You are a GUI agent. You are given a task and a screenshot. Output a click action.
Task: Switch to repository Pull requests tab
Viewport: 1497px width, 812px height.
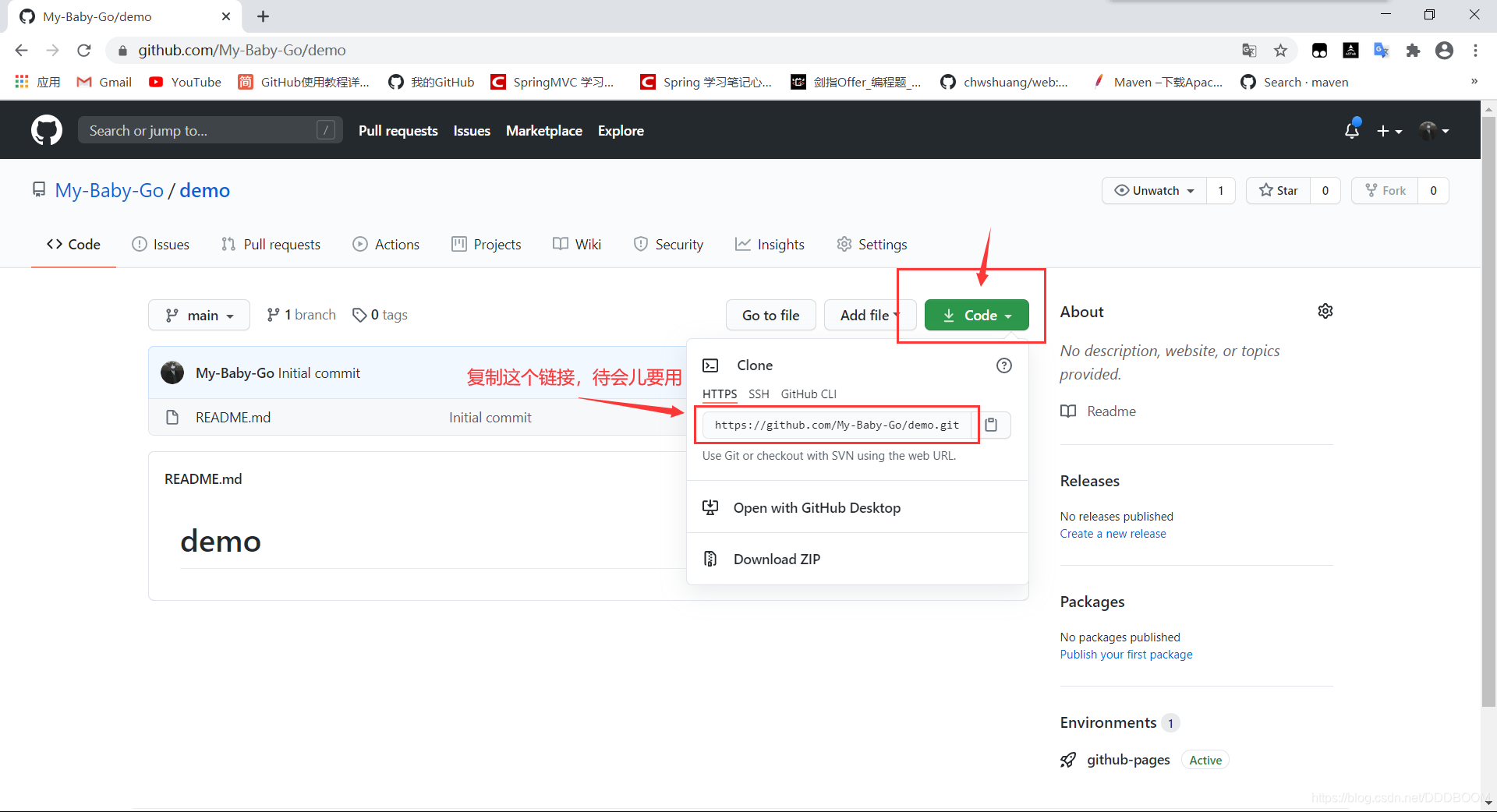(271, 245)
